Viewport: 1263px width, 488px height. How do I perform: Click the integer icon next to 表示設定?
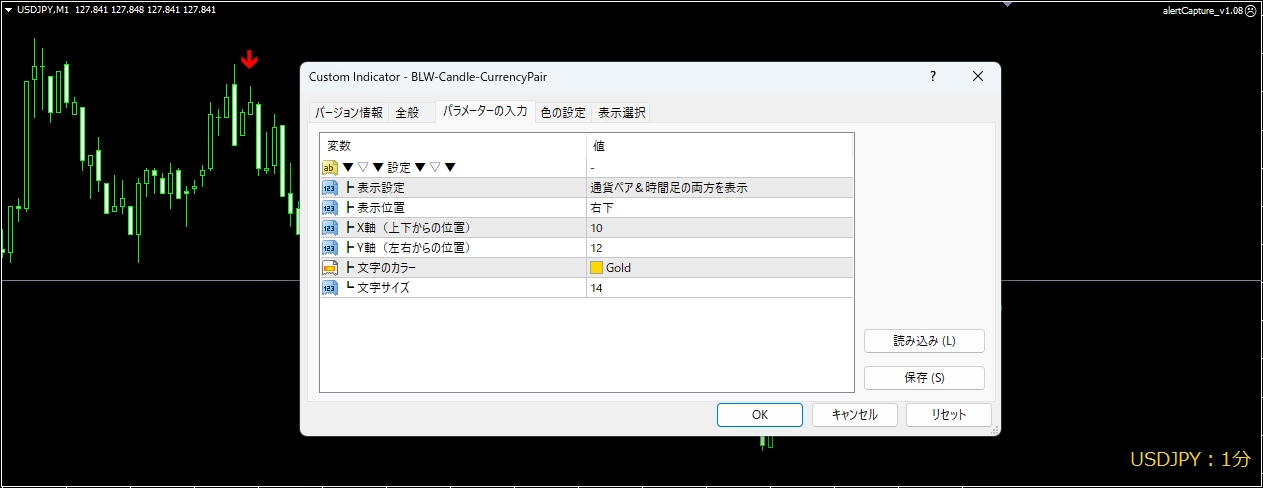tap(329, 188)
